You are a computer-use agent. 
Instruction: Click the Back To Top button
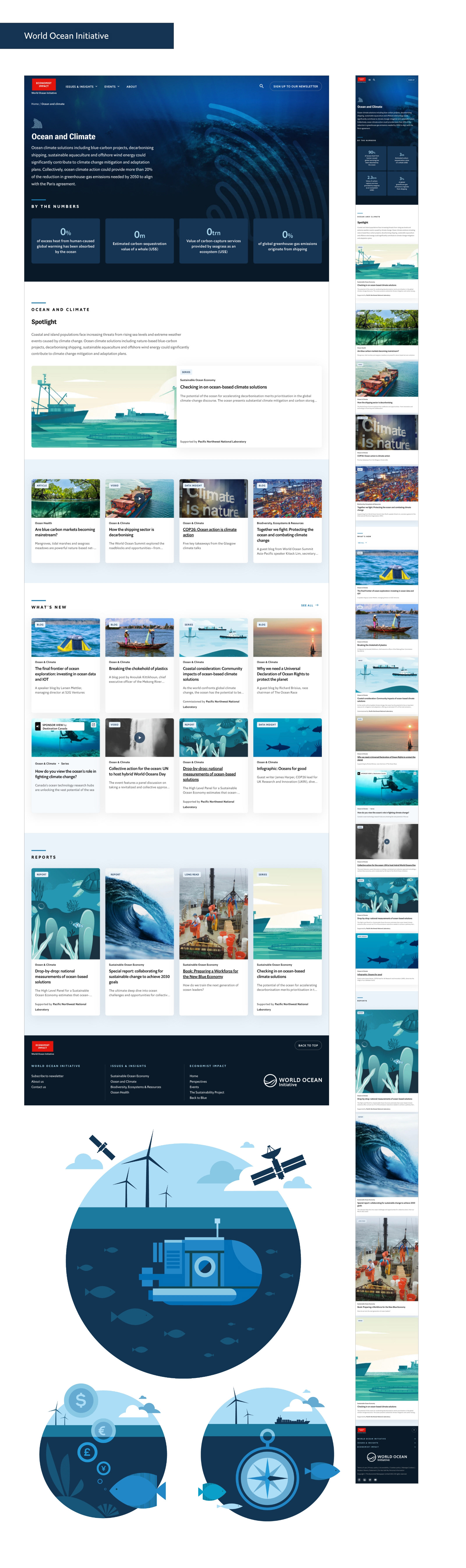pyautogui.click(x=308, y=1046)
